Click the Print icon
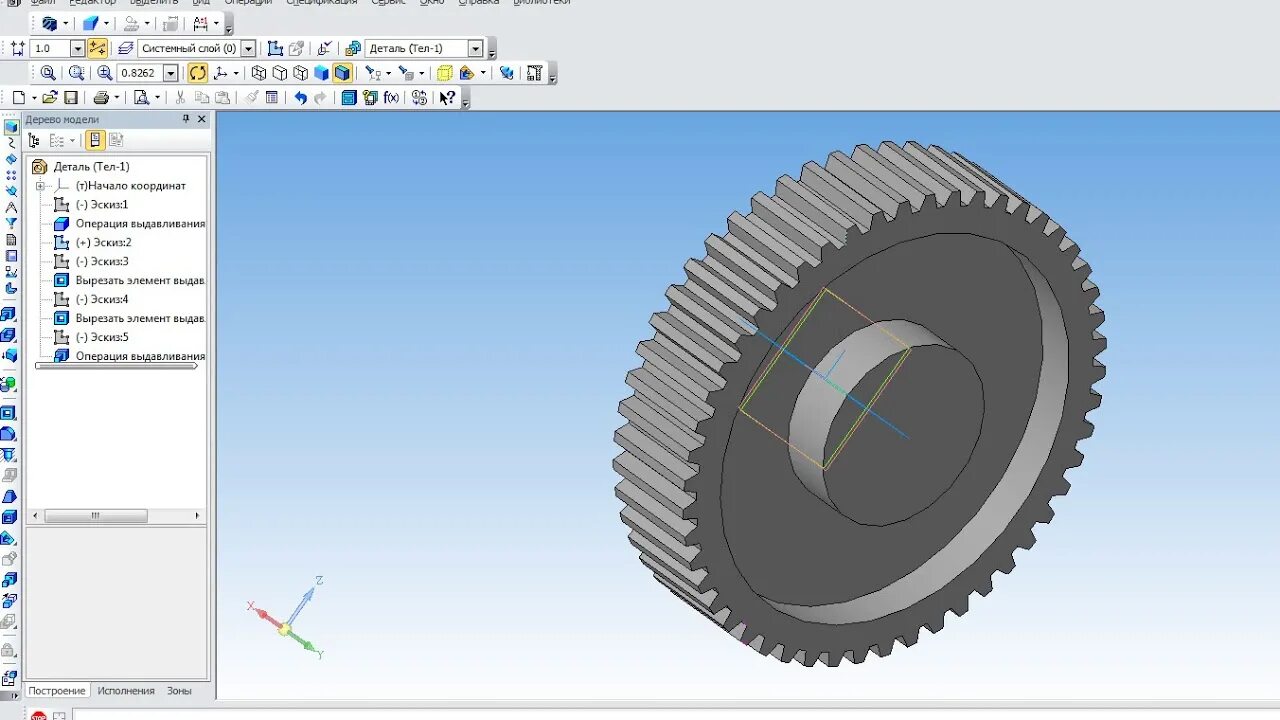1280x720 pixels. (x=101, y=97)
